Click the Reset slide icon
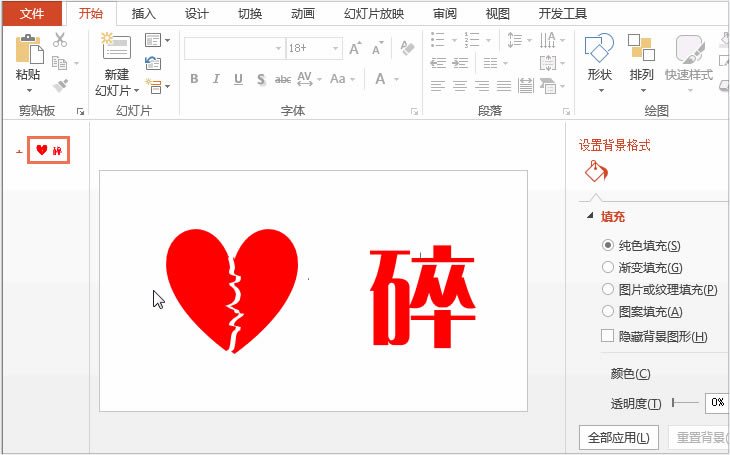The image size is (730, 455). click(x=153, y=62)
